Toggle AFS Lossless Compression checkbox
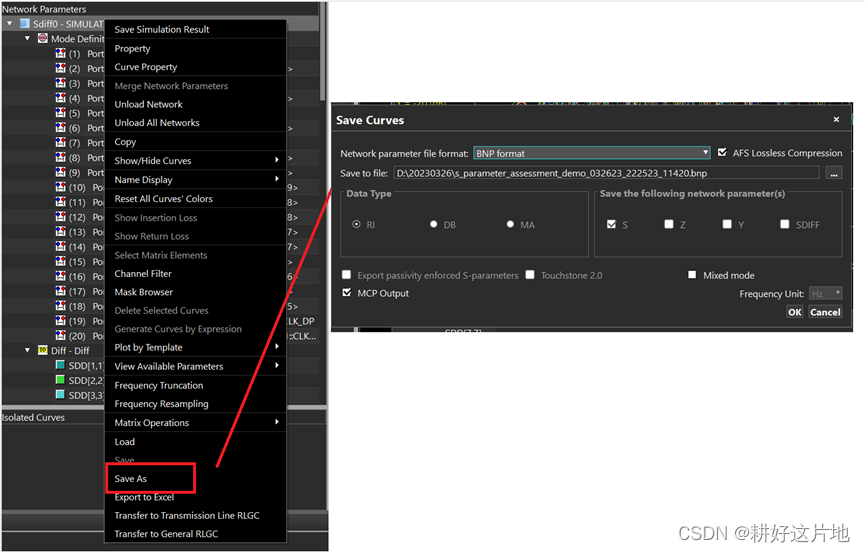Image resolution: width=865 pixels, height=552 pixels. (722, 152)
